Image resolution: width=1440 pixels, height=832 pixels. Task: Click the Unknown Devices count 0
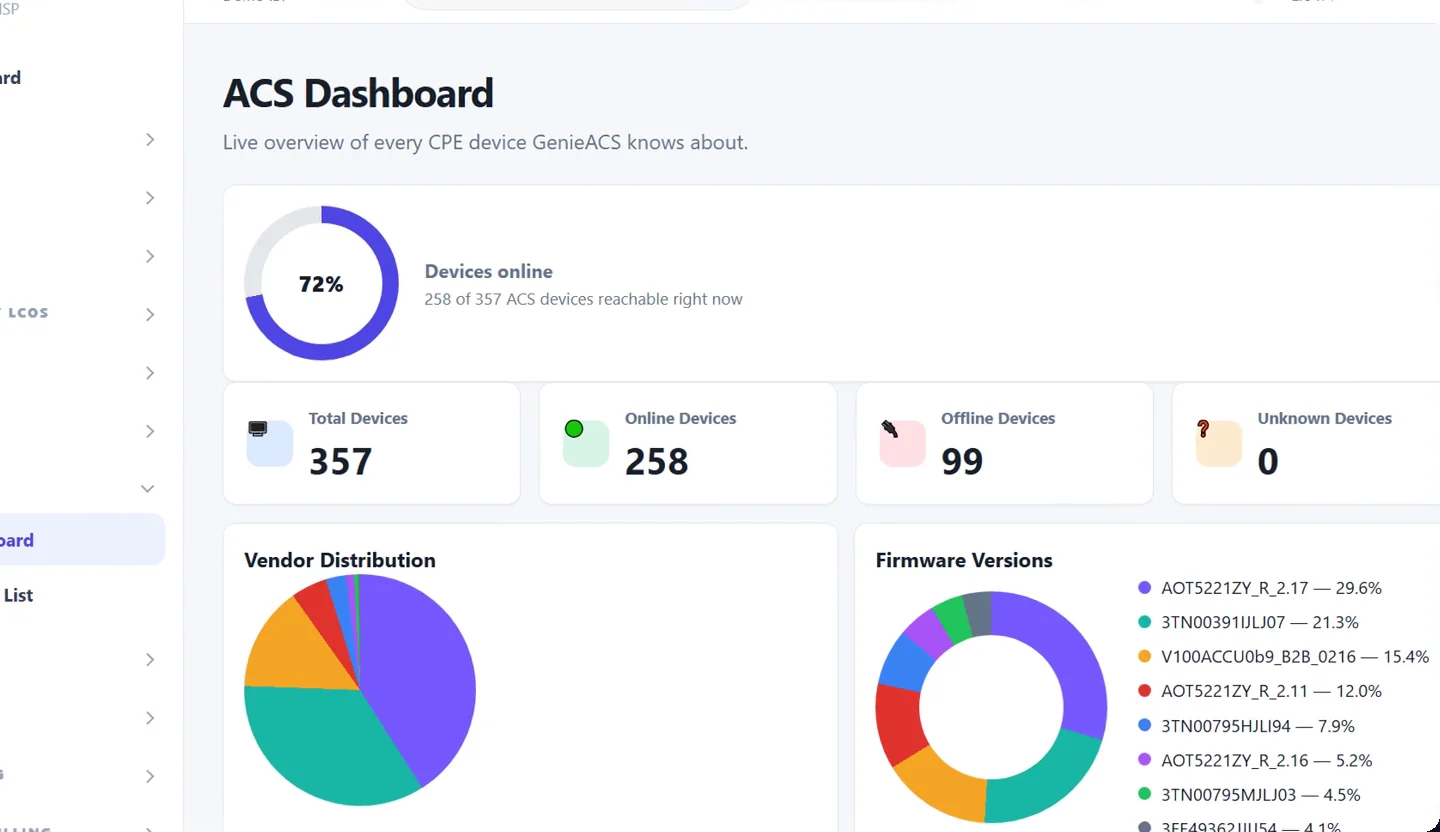coord(1268,462)
